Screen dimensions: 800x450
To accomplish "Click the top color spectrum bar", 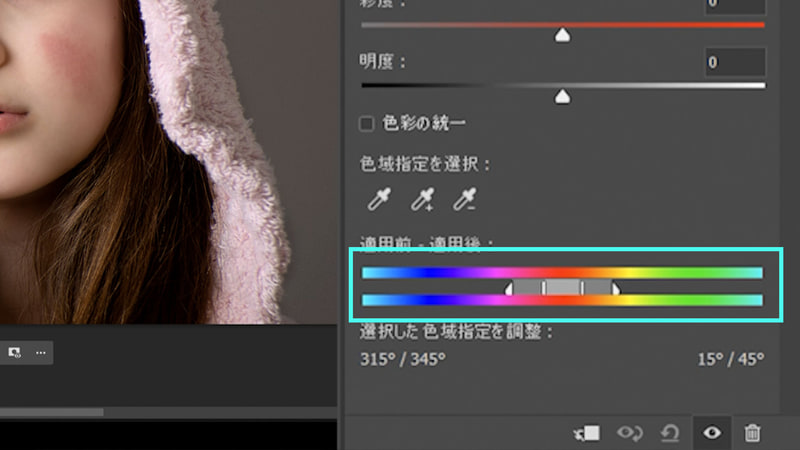I will tap(562, 273).
